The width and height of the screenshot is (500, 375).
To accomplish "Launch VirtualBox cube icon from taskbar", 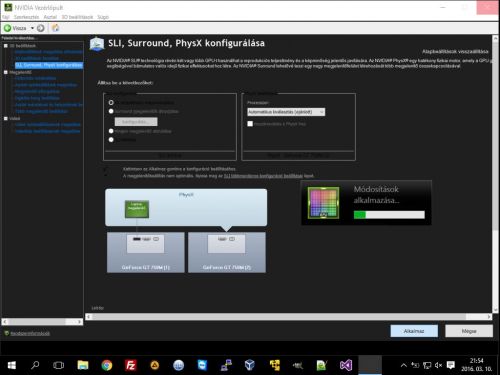I will tap(250, 365).
